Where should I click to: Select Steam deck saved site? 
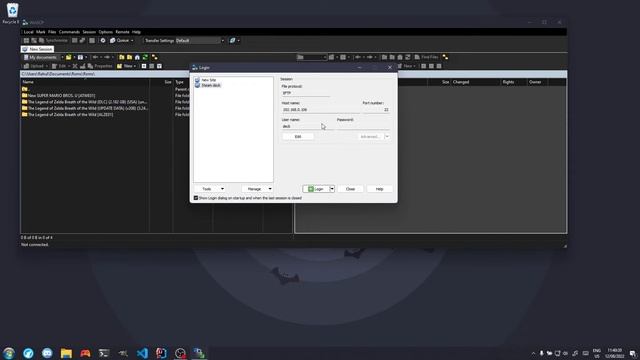point(208,85)
